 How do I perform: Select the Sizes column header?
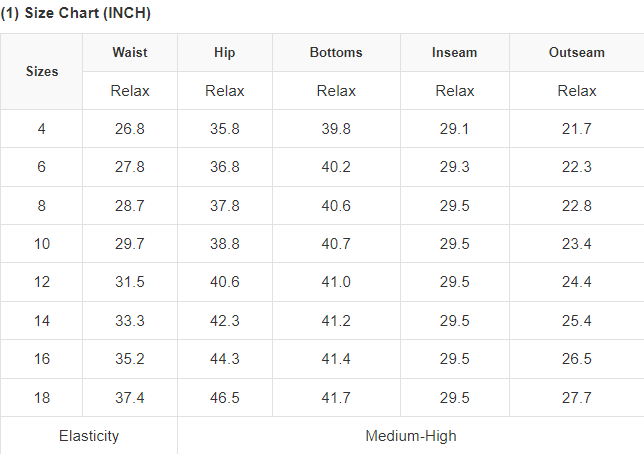pos(42,71)
